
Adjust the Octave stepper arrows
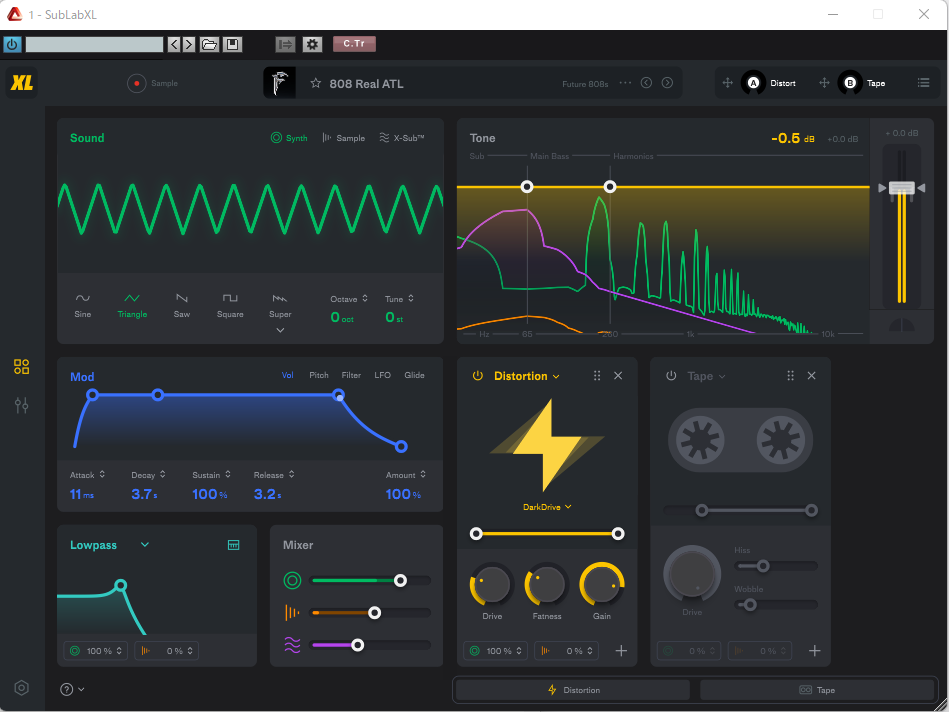pyautogui.click(x=365, y=298)
